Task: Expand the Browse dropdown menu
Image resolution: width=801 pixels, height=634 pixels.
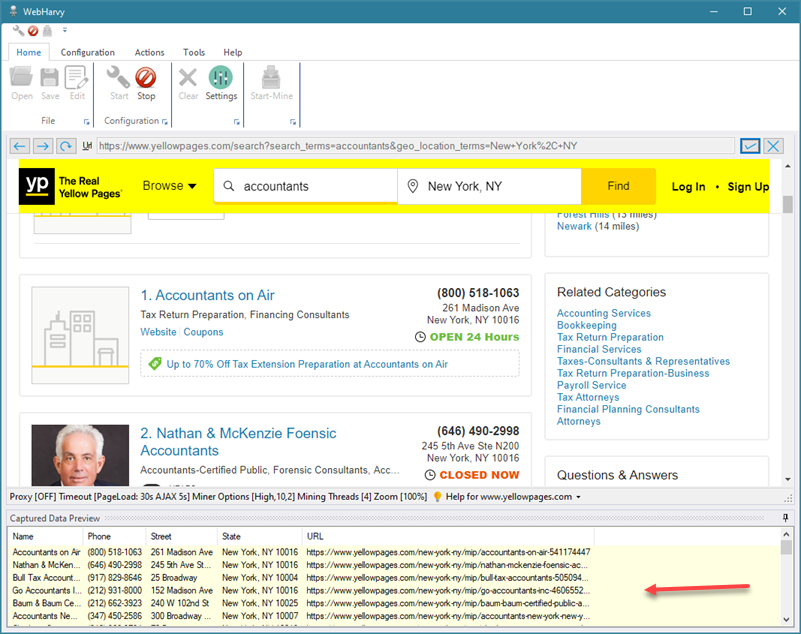Action: tap(169, 186)
